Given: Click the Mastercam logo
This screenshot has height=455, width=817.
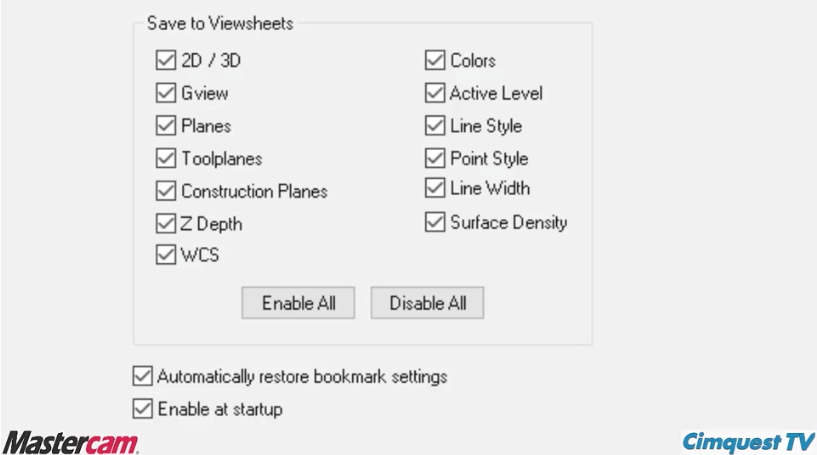Looking at the screenshot, I should pos(71,442).
